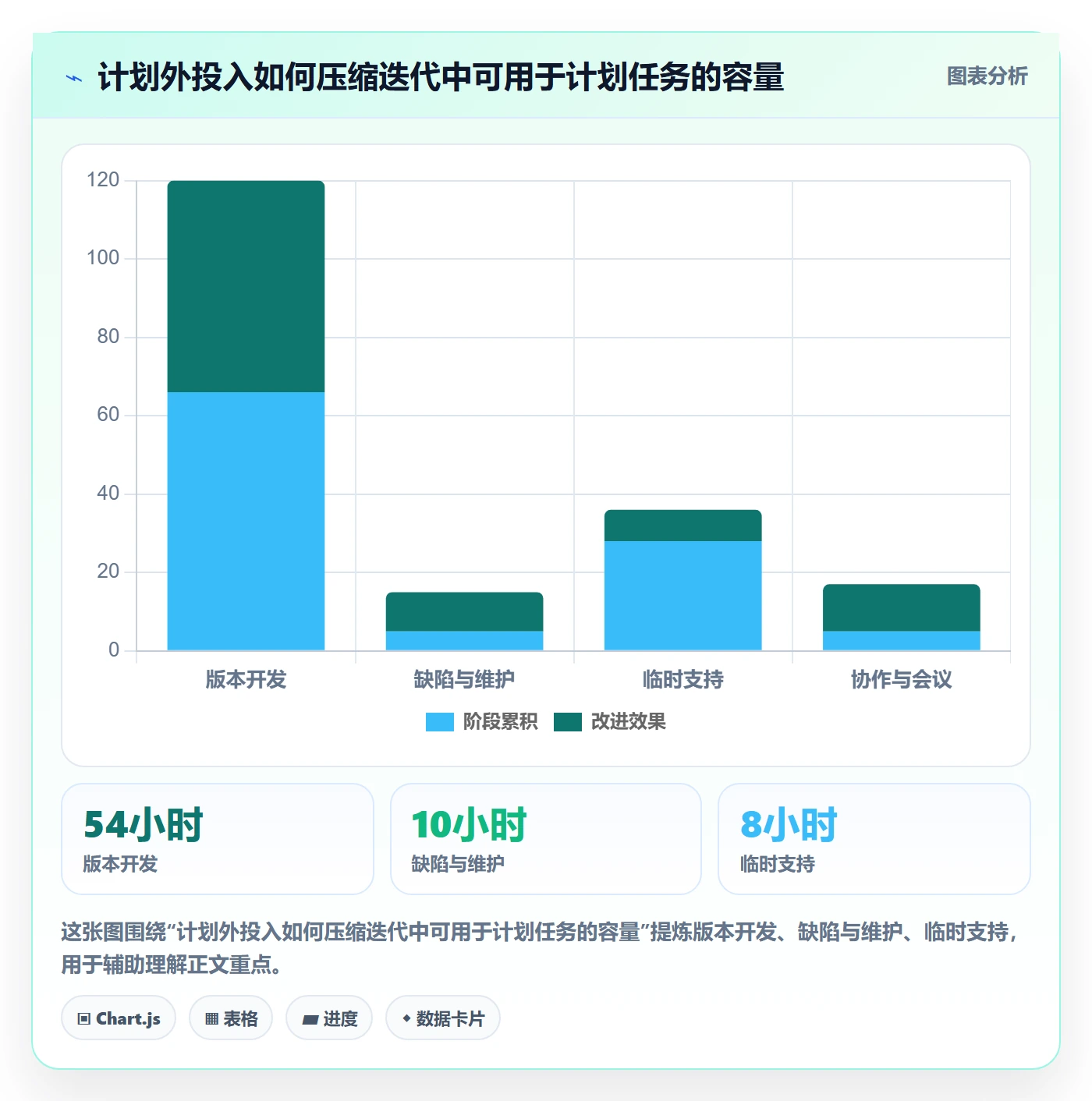Click the Chart.js tag icon
The image size is (1092, 1101).
click(84, 1018)
